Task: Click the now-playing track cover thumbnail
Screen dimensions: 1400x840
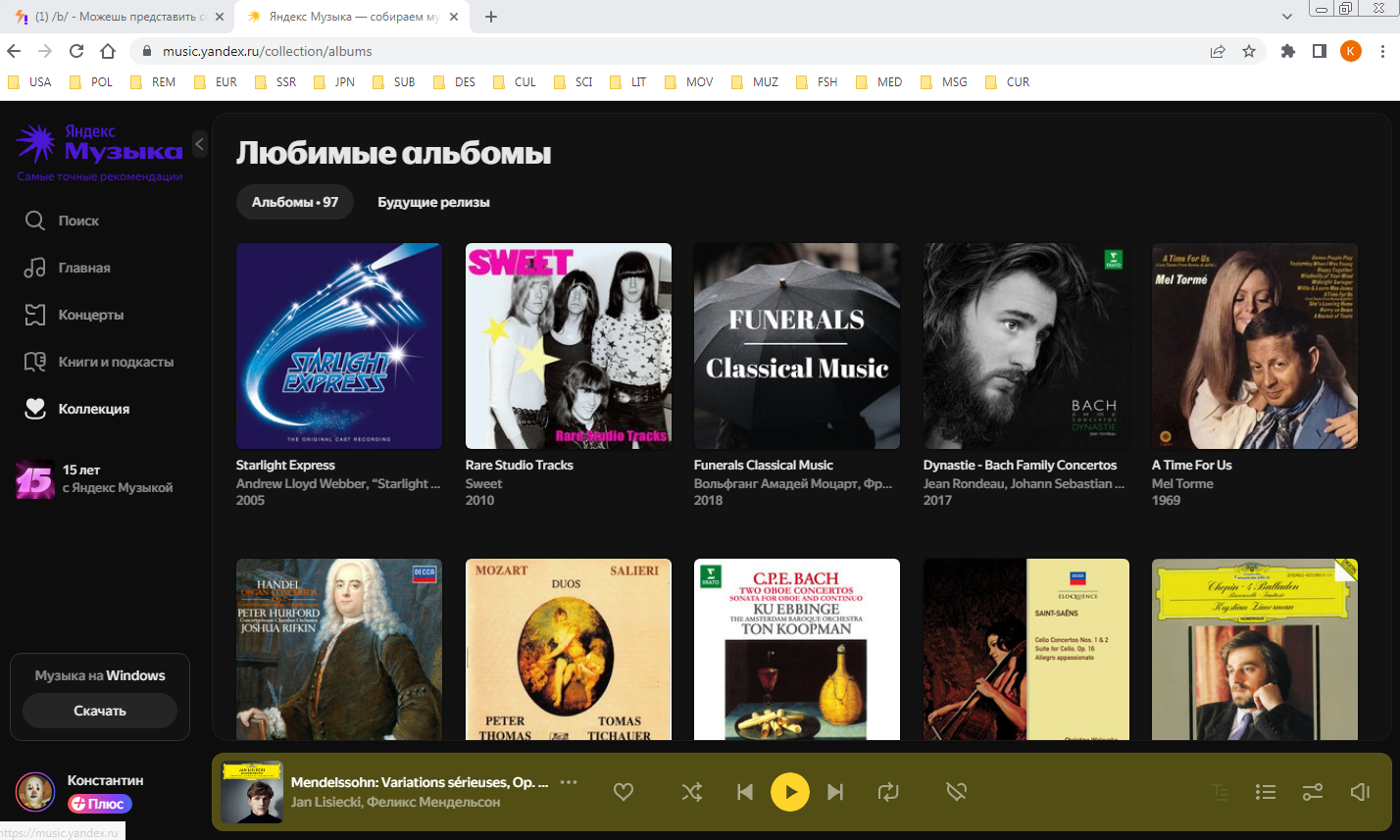Action: 252,792
